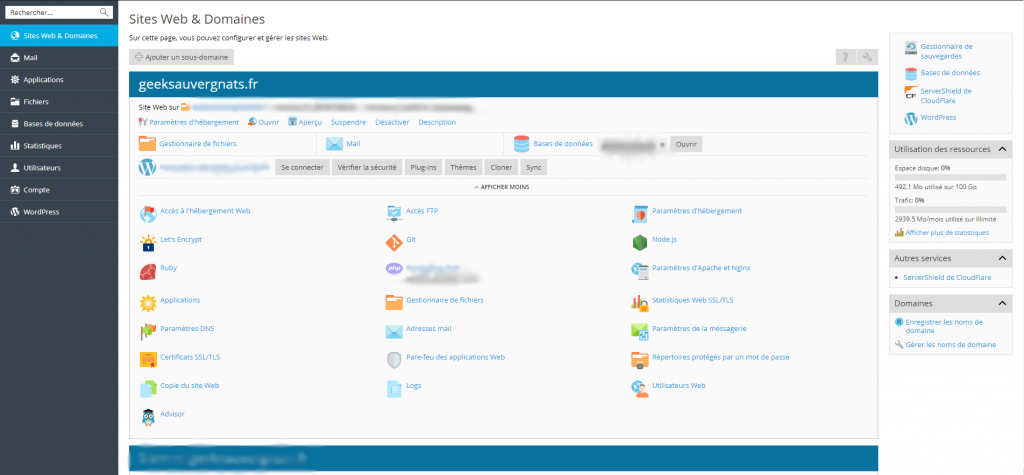Image resolution: width=1024 pixels, height=475 pixels.
Task: Click the Ajouter un sous-domaine button
Action: (183, 58)
